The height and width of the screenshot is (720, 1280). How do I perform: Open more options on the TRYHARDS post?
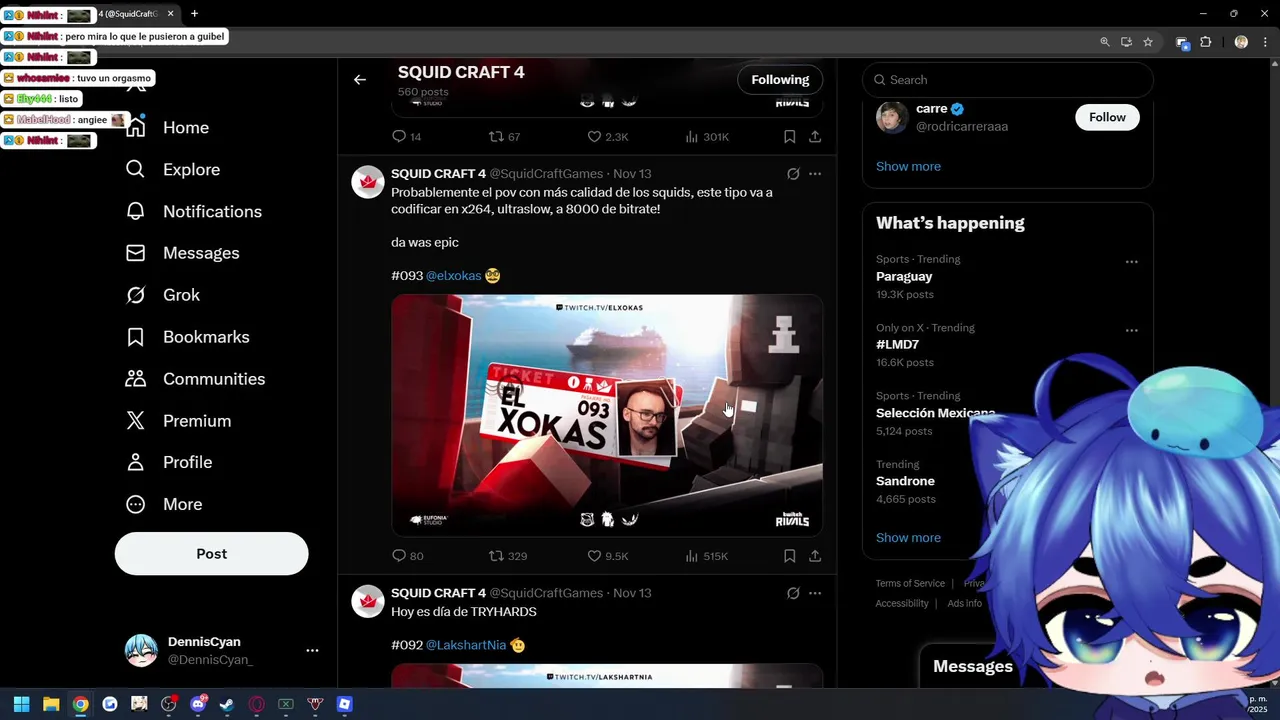pos(815,593)
